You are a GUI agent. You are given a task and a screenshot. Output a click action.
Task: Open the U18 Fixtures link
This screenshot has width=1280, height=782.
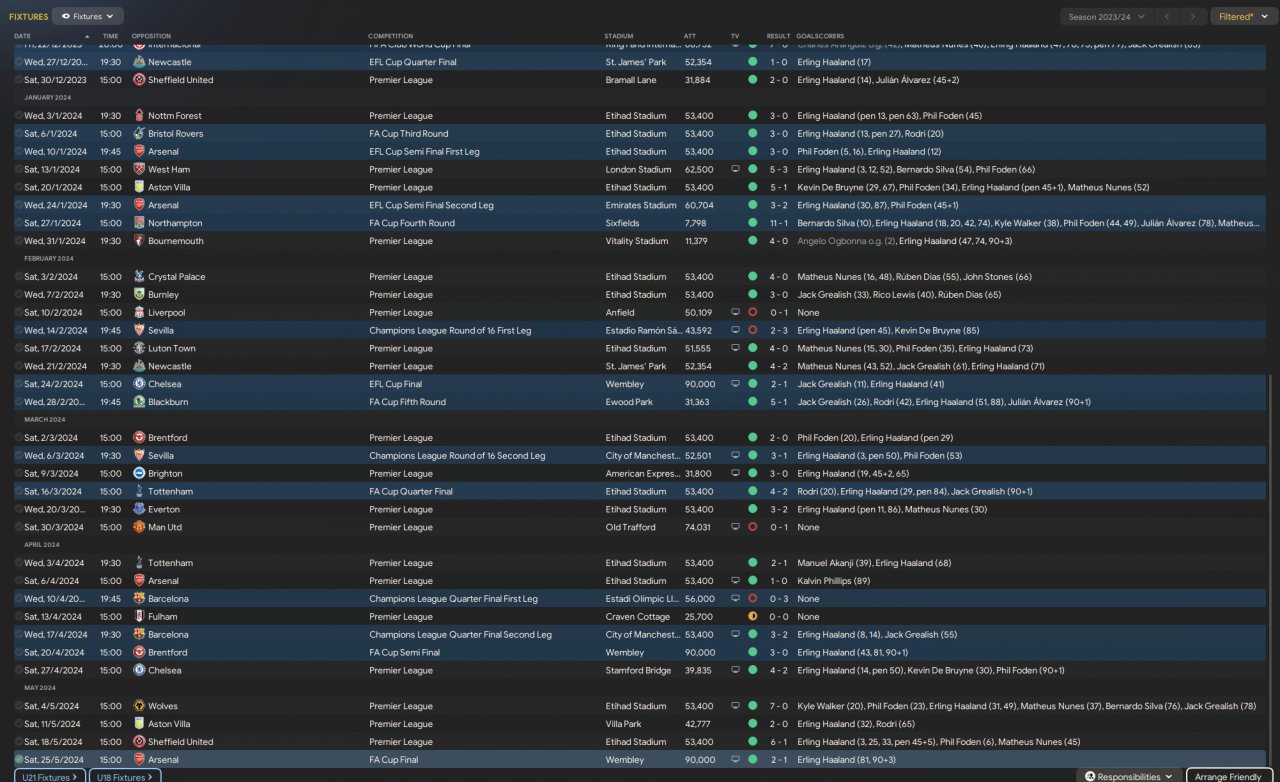tap(123, 777)
